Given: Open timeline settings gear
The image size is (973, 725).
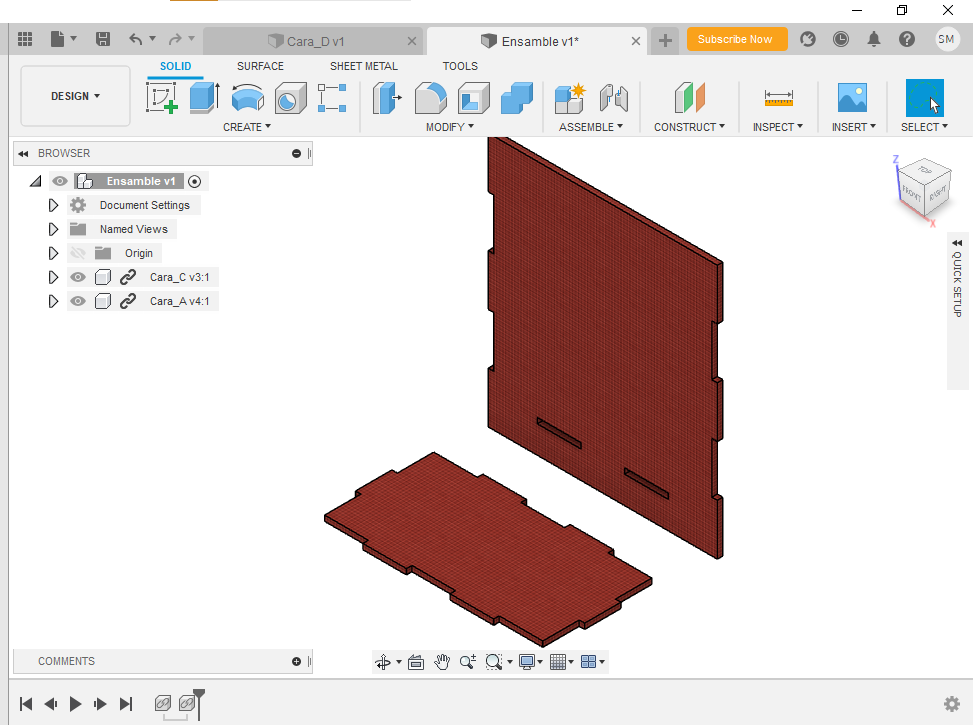Looking at the screenshot, I should tap(952, 704).
